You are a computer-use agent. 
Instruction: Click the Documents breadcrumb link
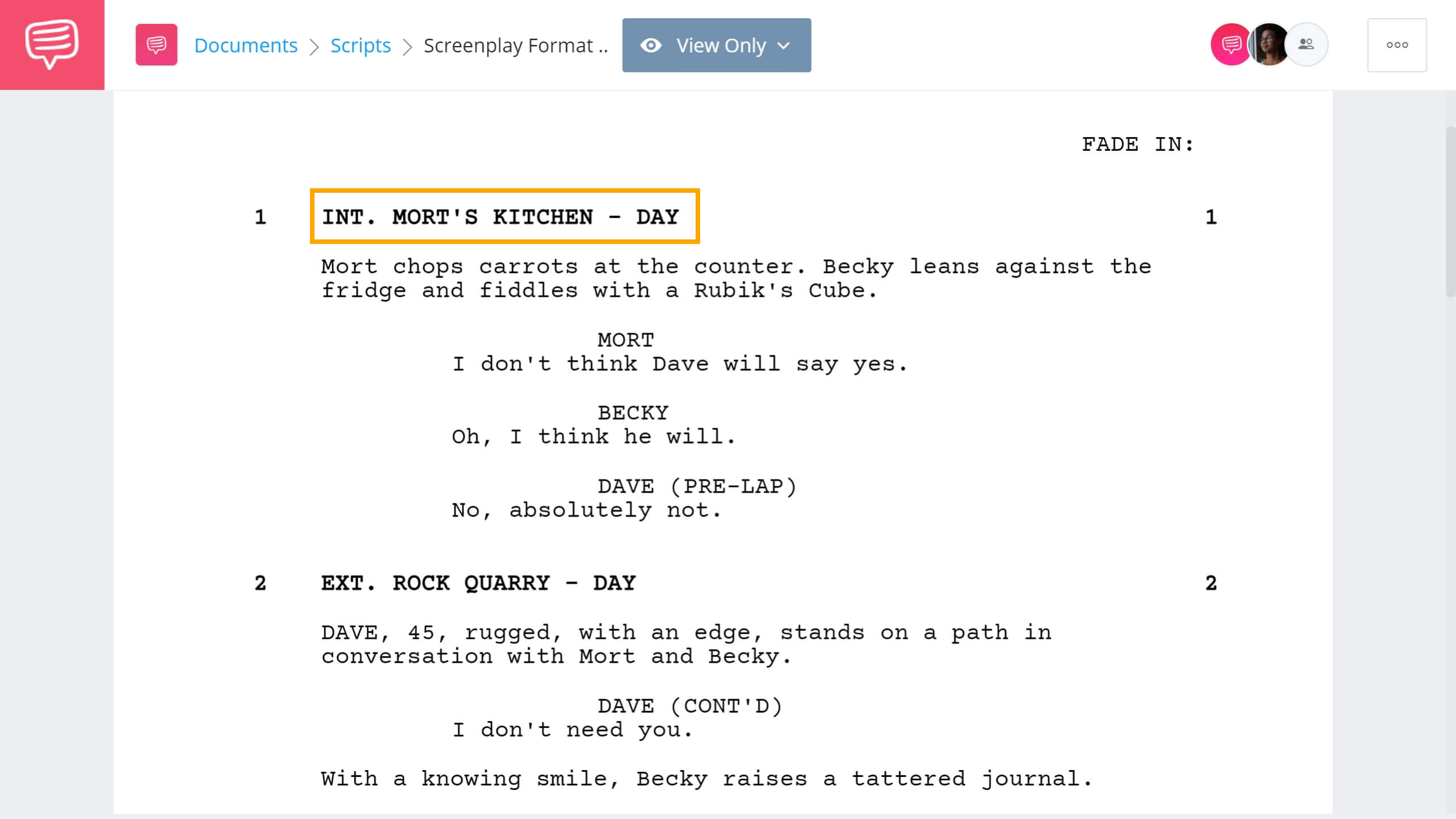point(244,45)
